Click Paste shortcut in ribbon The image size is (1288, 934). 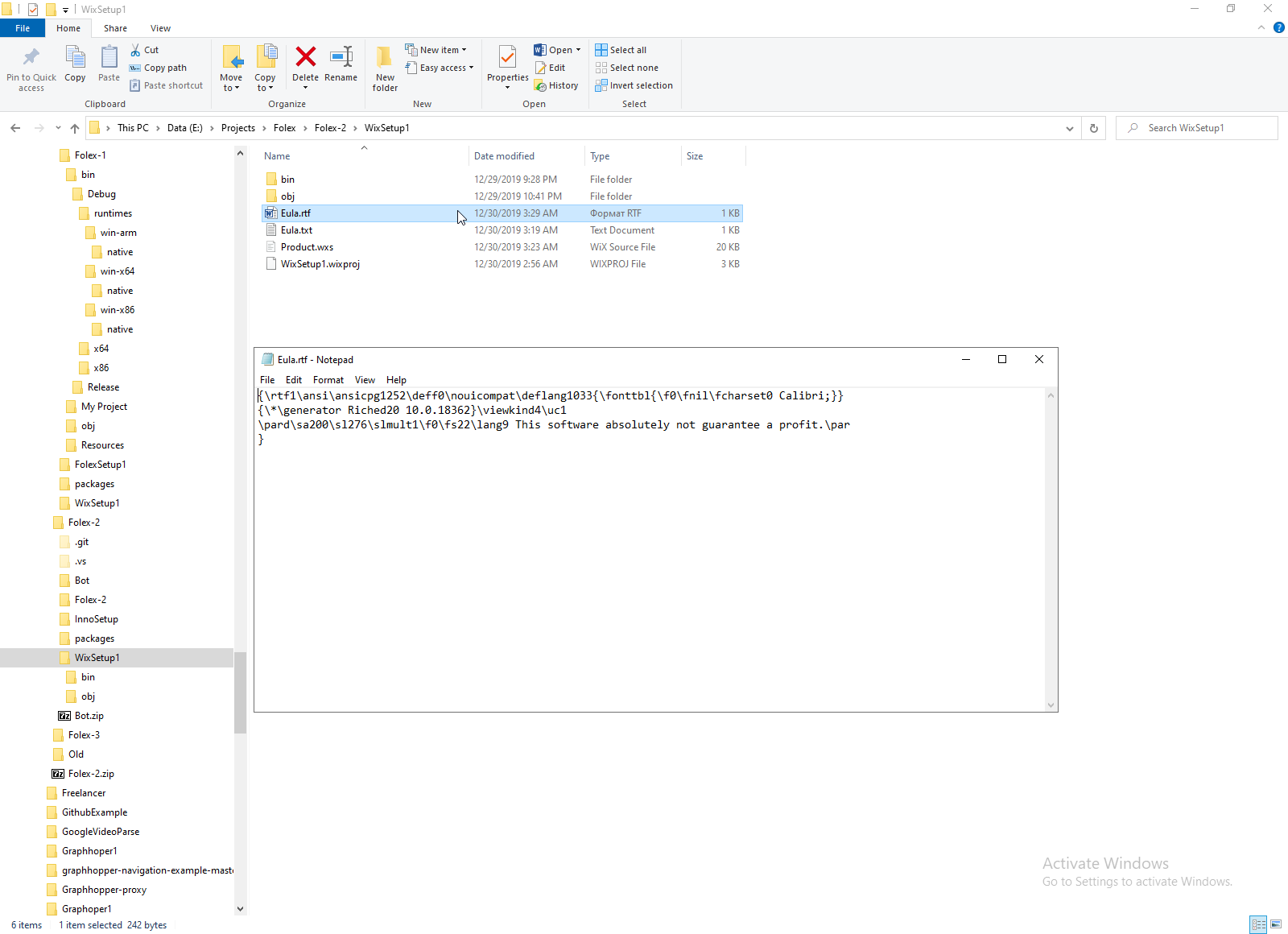tap(167, 85)
